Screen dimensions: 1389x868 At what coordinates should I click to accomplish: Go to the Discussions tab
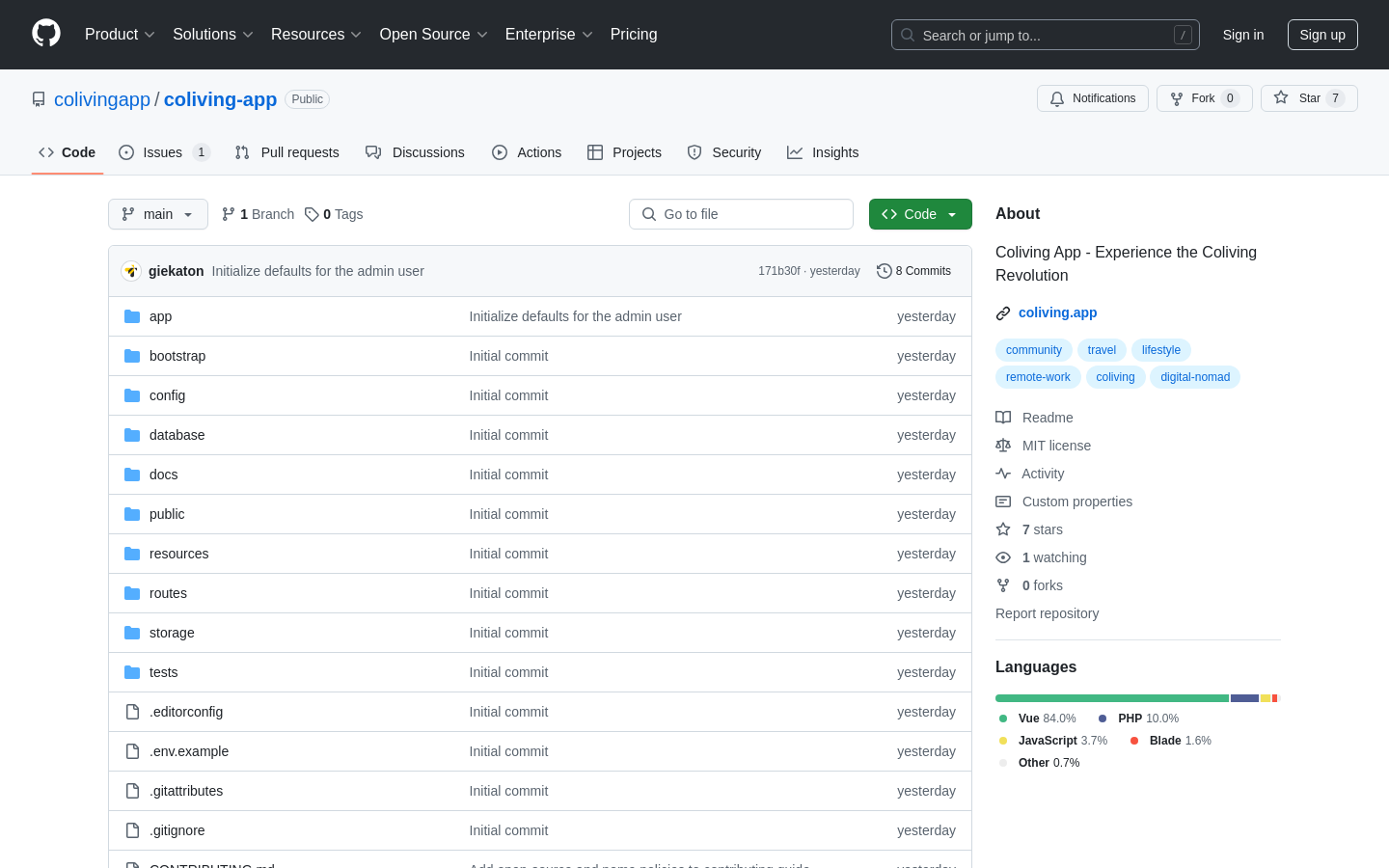pyautogui.click(x=415, y=152)
